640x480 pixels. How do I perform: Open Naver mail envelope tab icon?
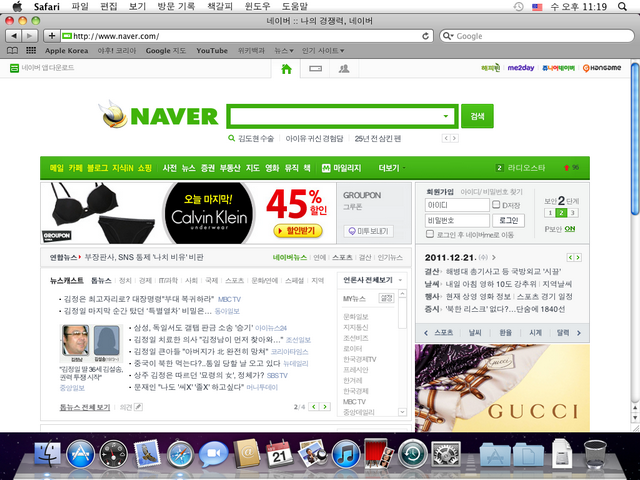pyautogui.click(x=316, y=69)
